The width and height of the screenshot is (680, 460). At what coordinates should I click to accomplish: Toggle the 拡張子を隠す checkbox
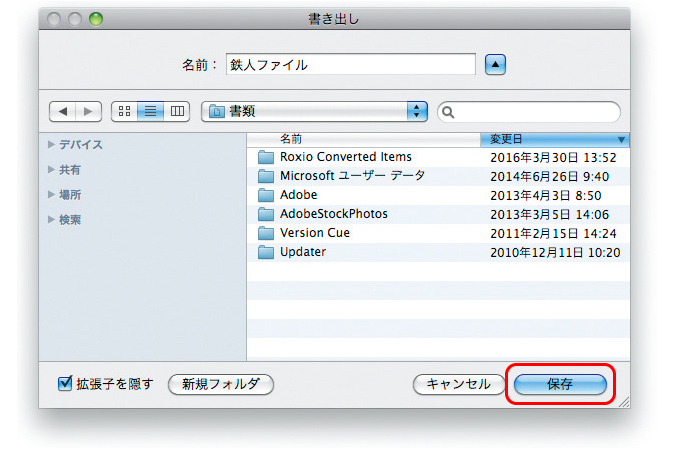tap(66, 383)
